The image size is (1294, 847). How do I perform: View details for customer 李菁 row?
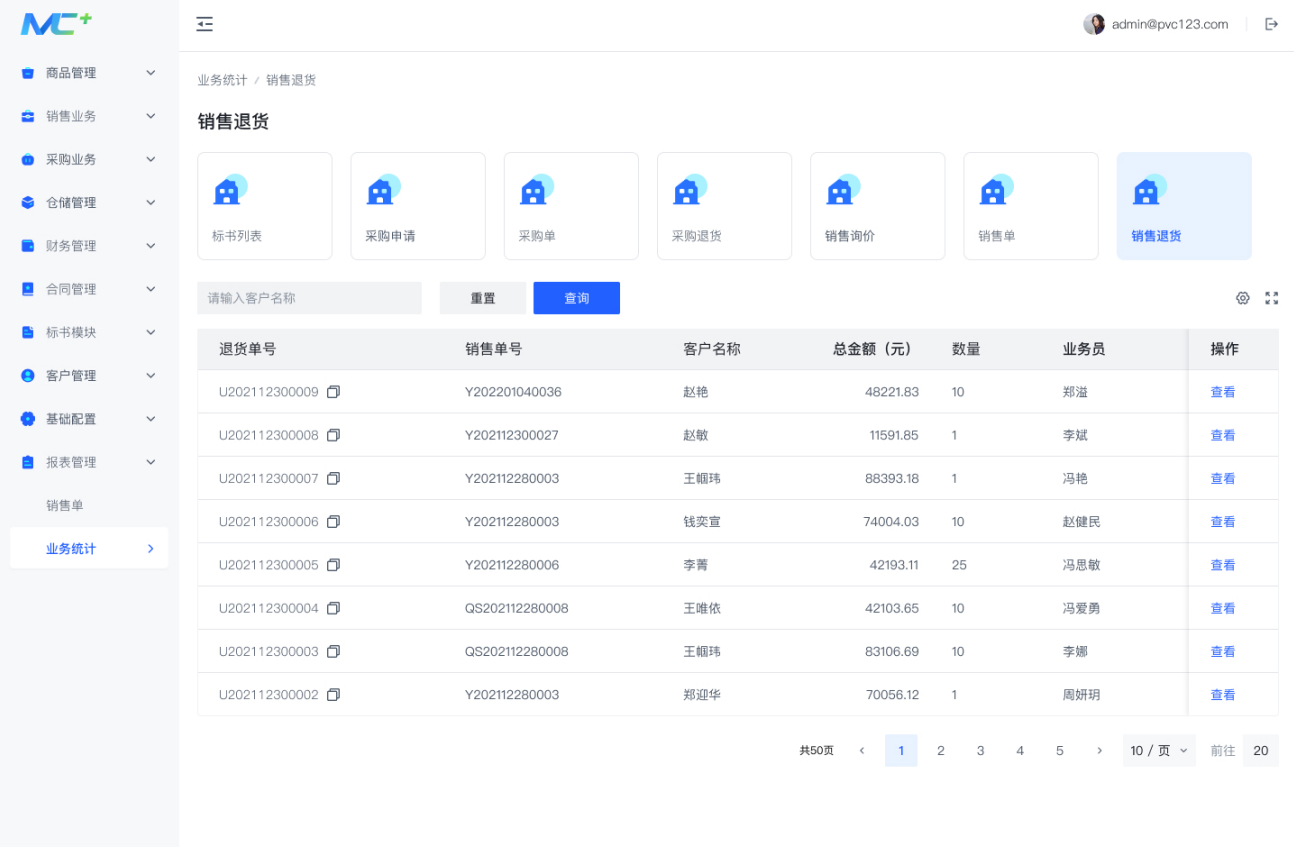coord(1223,565)
